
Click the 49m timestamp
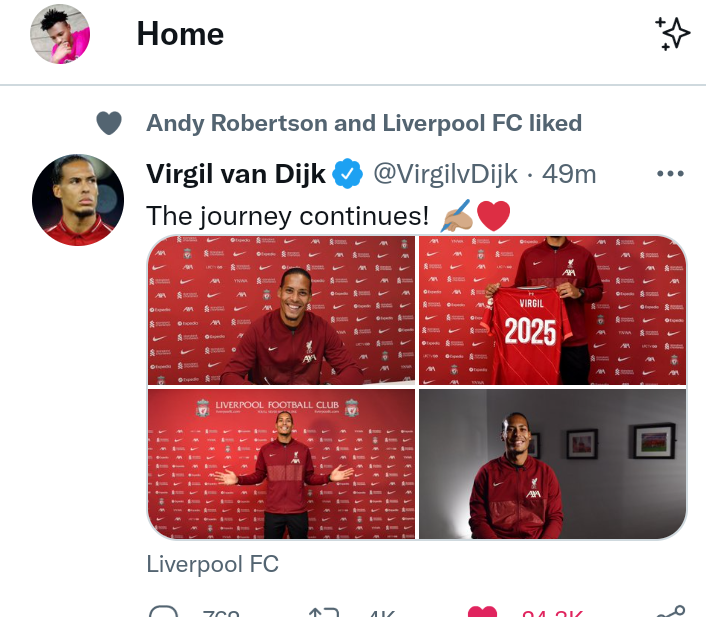(x=569, y=174)
